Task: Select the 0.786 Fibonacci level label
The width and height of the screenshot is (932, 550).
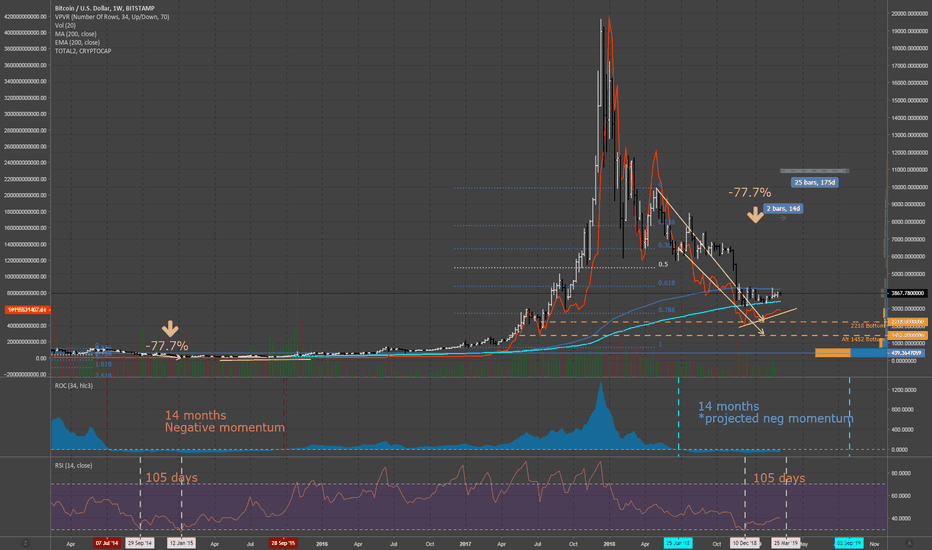Action: coord(666,310)
